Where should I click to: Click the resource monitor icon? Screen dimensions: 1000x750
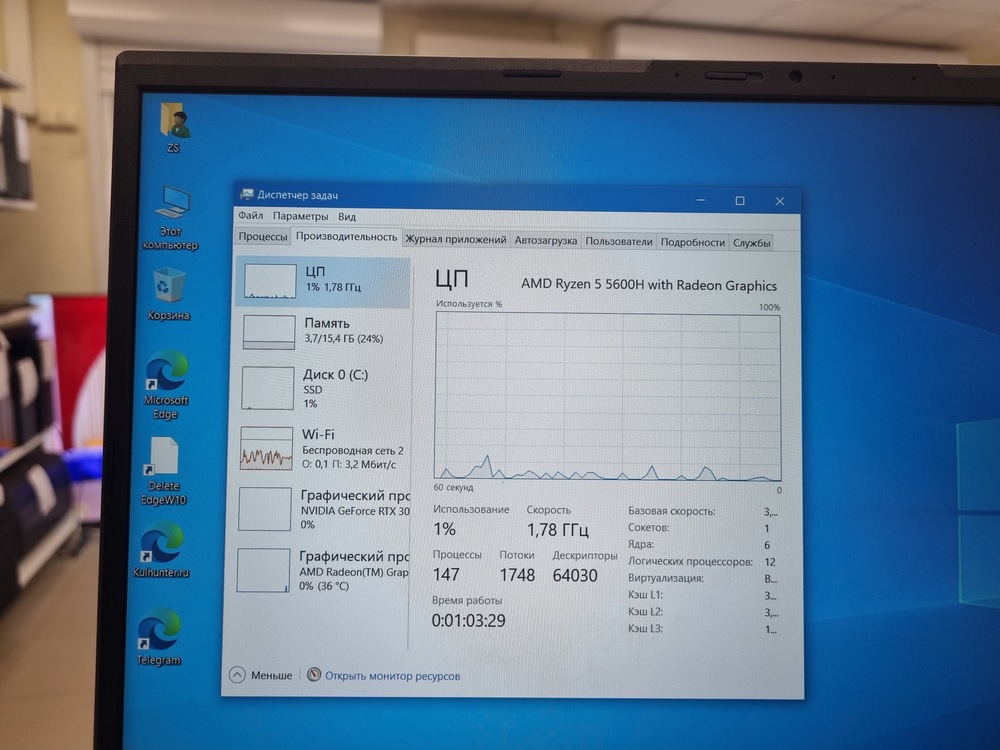point(314,675)
